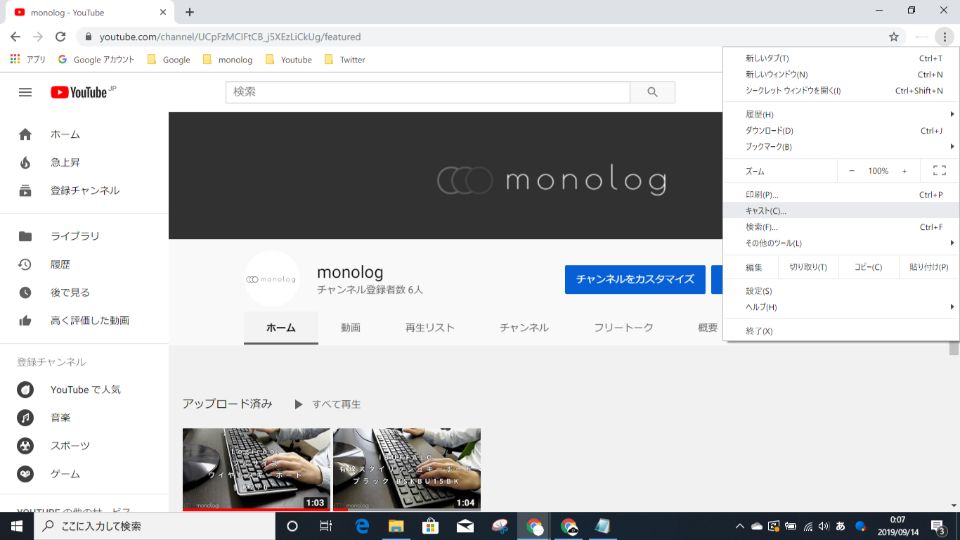Click 切り取り(T) cut button

(x=808, y=267)
